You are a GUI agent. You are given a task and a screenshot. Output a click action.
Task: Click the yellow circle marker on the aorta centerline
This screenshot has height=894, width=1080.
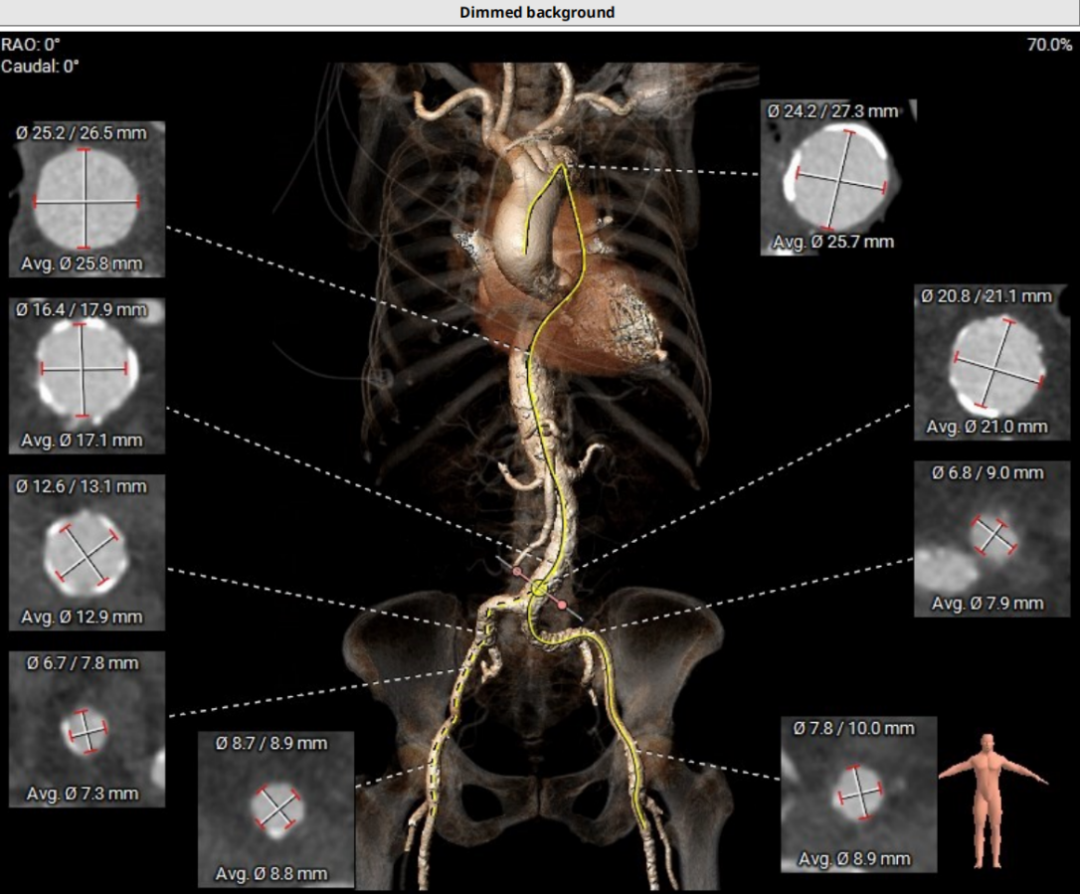539,588
